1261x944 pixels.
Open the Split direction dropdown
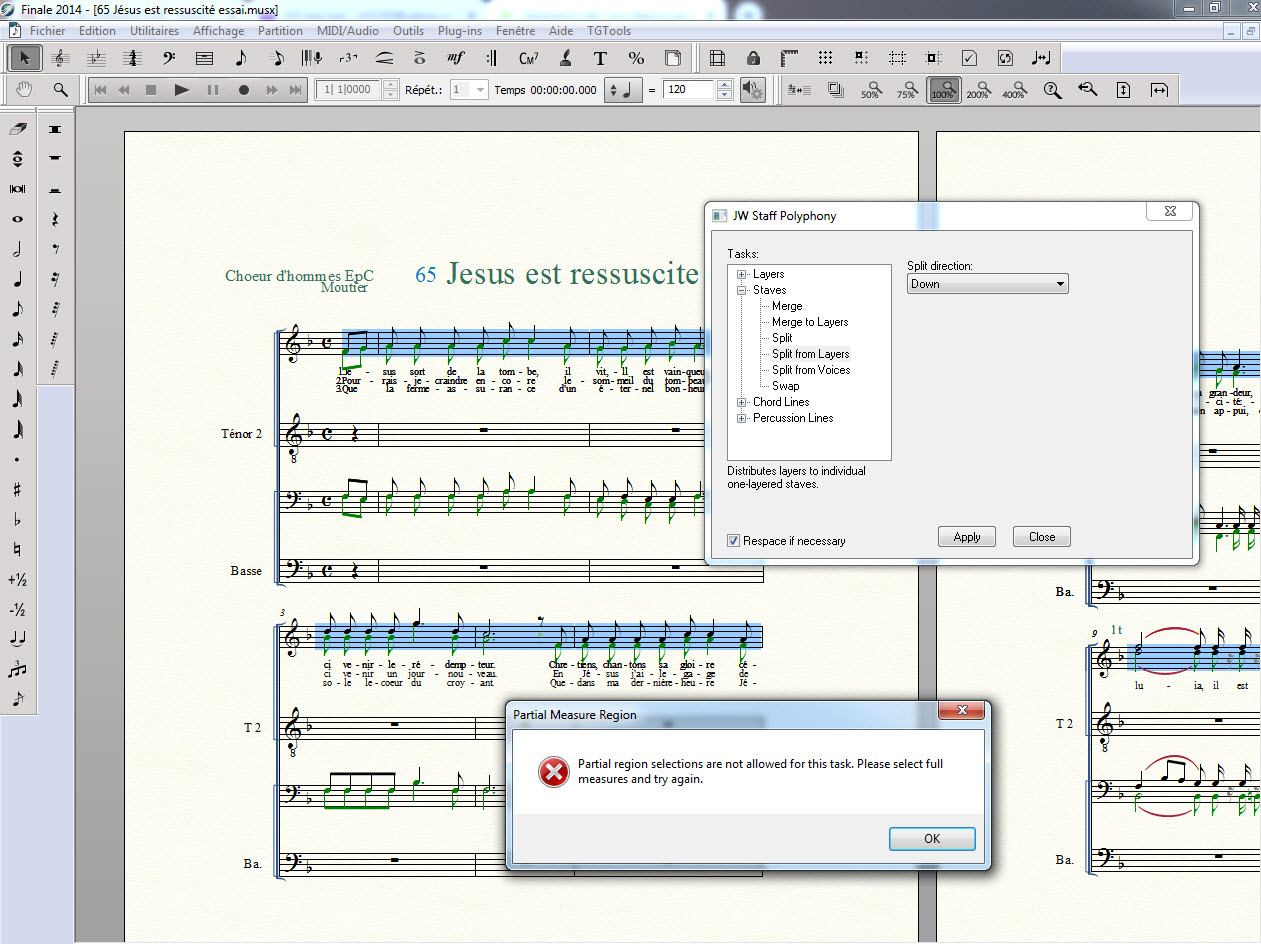(987, 284)
